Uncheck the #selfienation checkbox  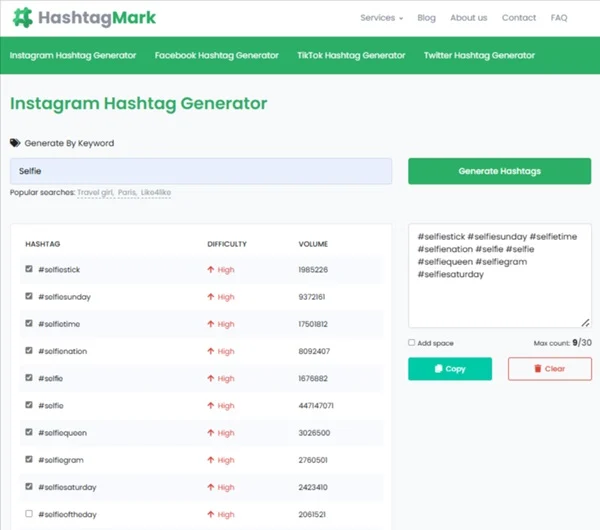point(29,350)
